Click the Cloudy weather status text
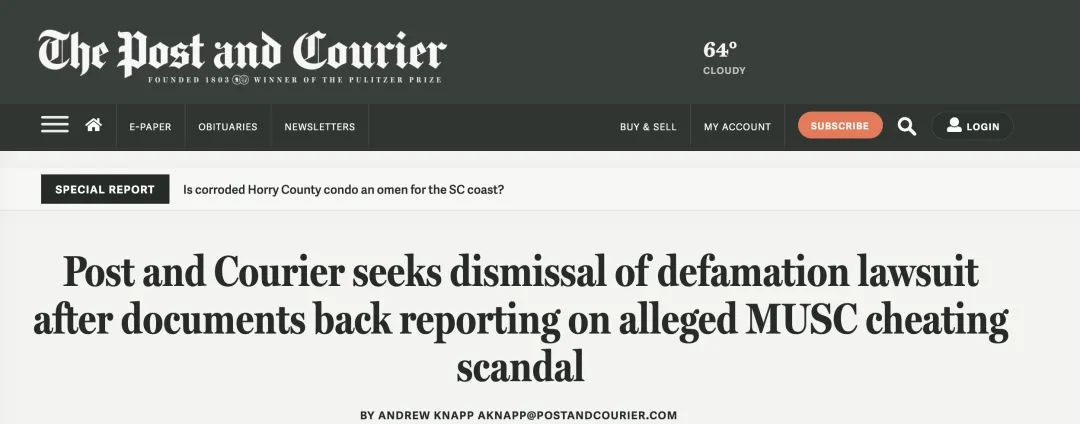The height and width of the screenshot is (424, 1080). [x=724, y=71]
